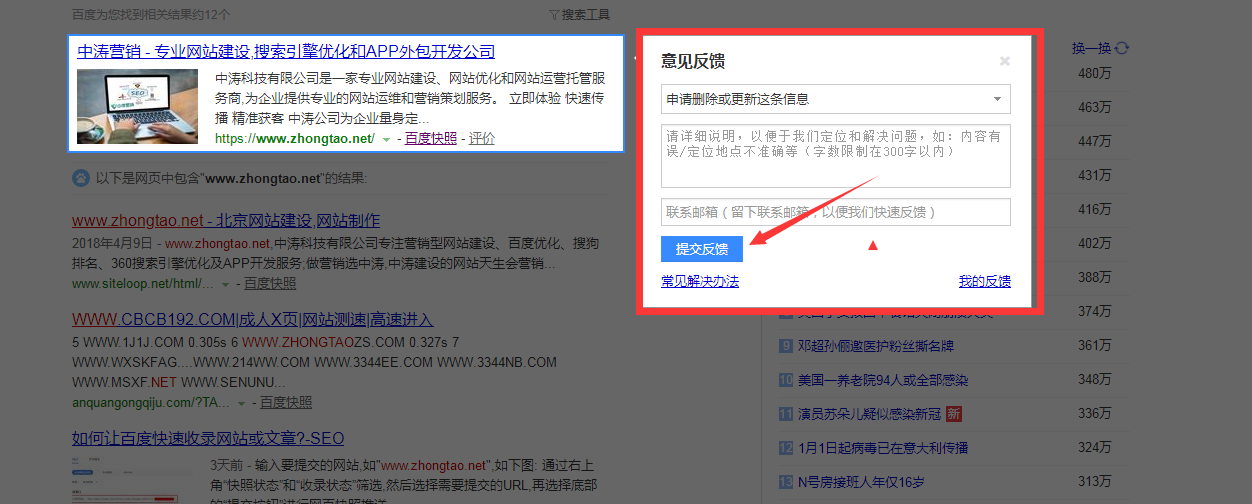1252x504 pixels.
Task: Open the 北京网站建设 result title link
Action: coord(226,220)
